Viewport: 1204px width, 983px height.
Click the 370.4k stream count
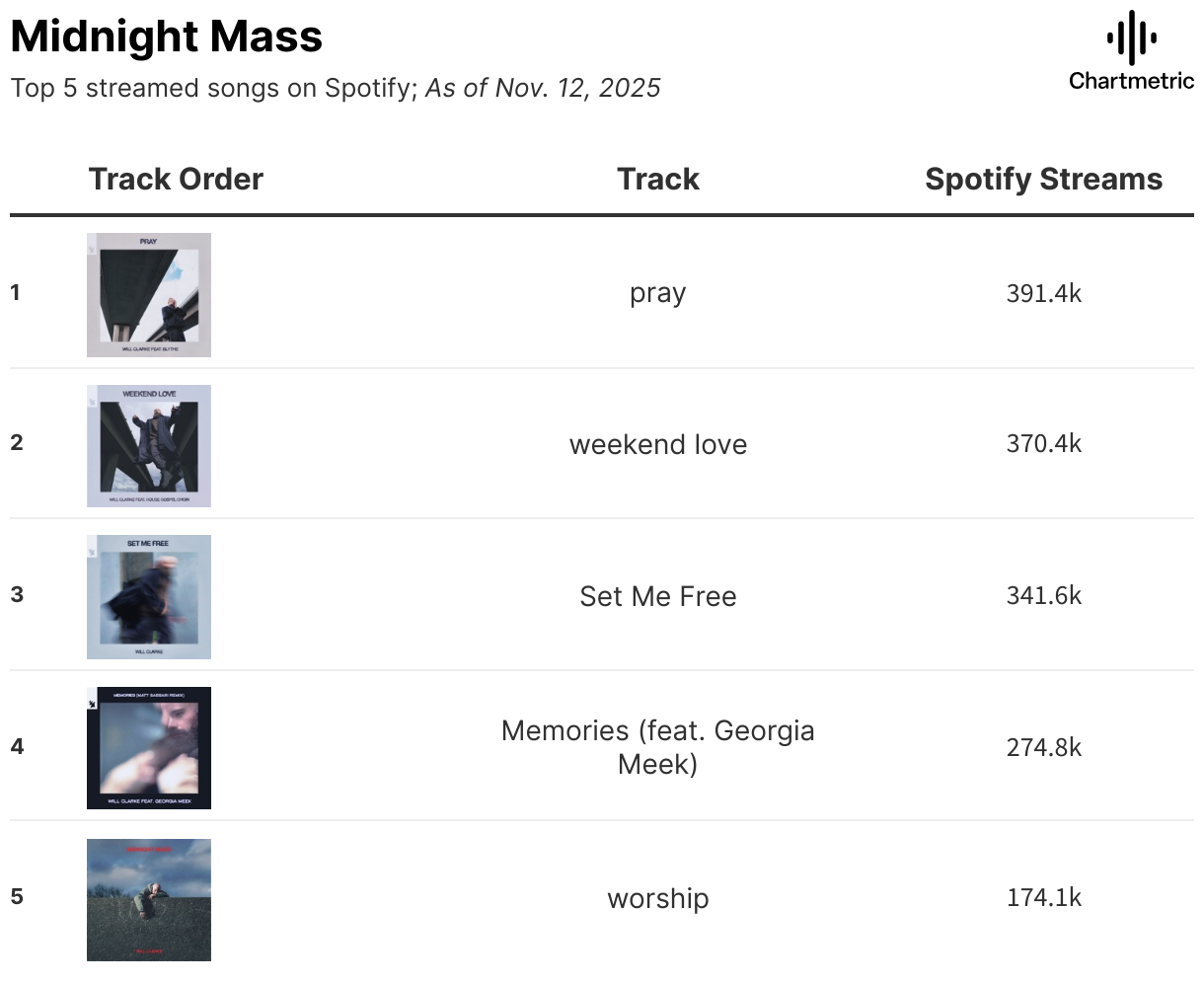point(1044,444)
